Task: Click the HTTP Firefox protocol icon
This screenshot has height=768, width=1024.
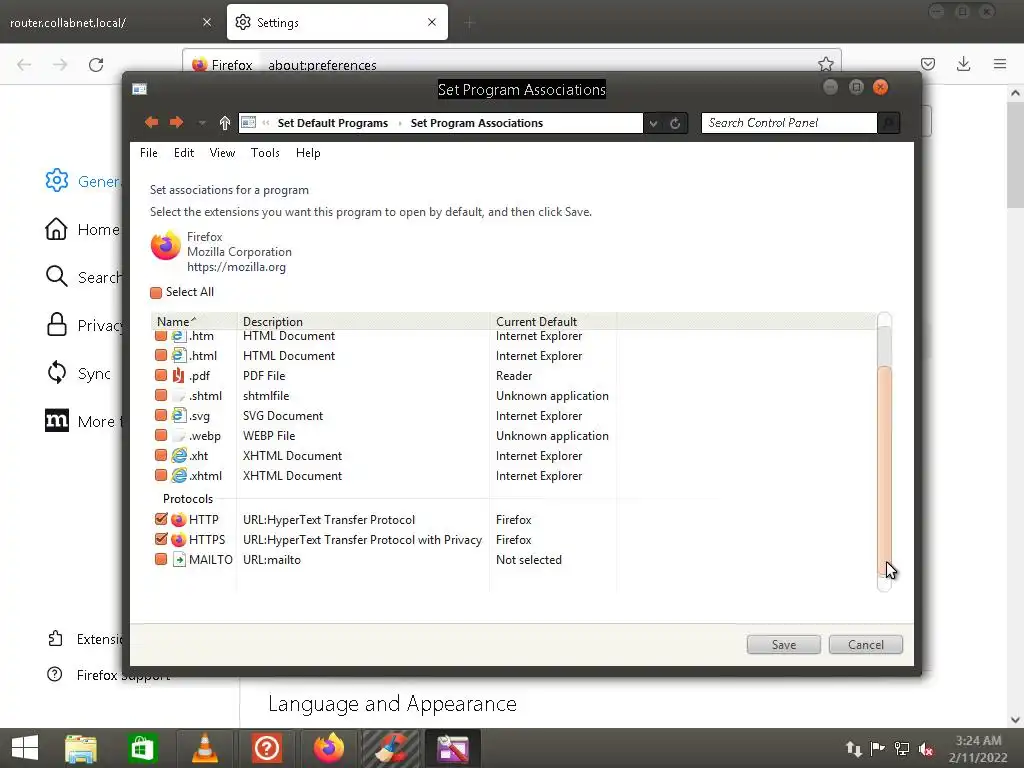Action: point(178,520)
